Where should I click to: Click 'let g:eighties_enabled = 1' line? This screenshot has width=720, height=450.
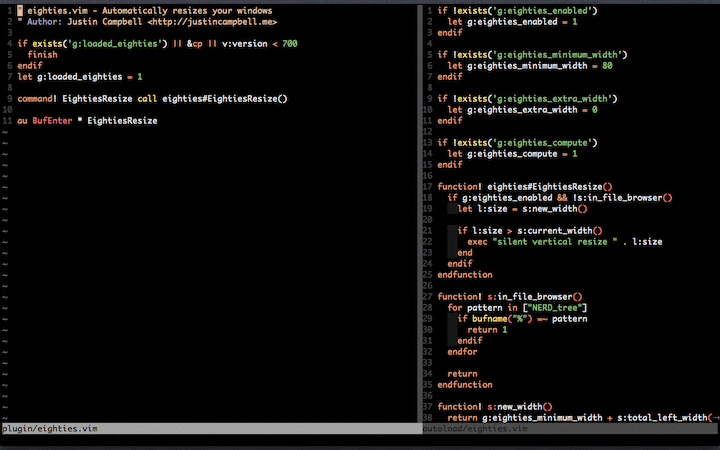tap(512, 22)
